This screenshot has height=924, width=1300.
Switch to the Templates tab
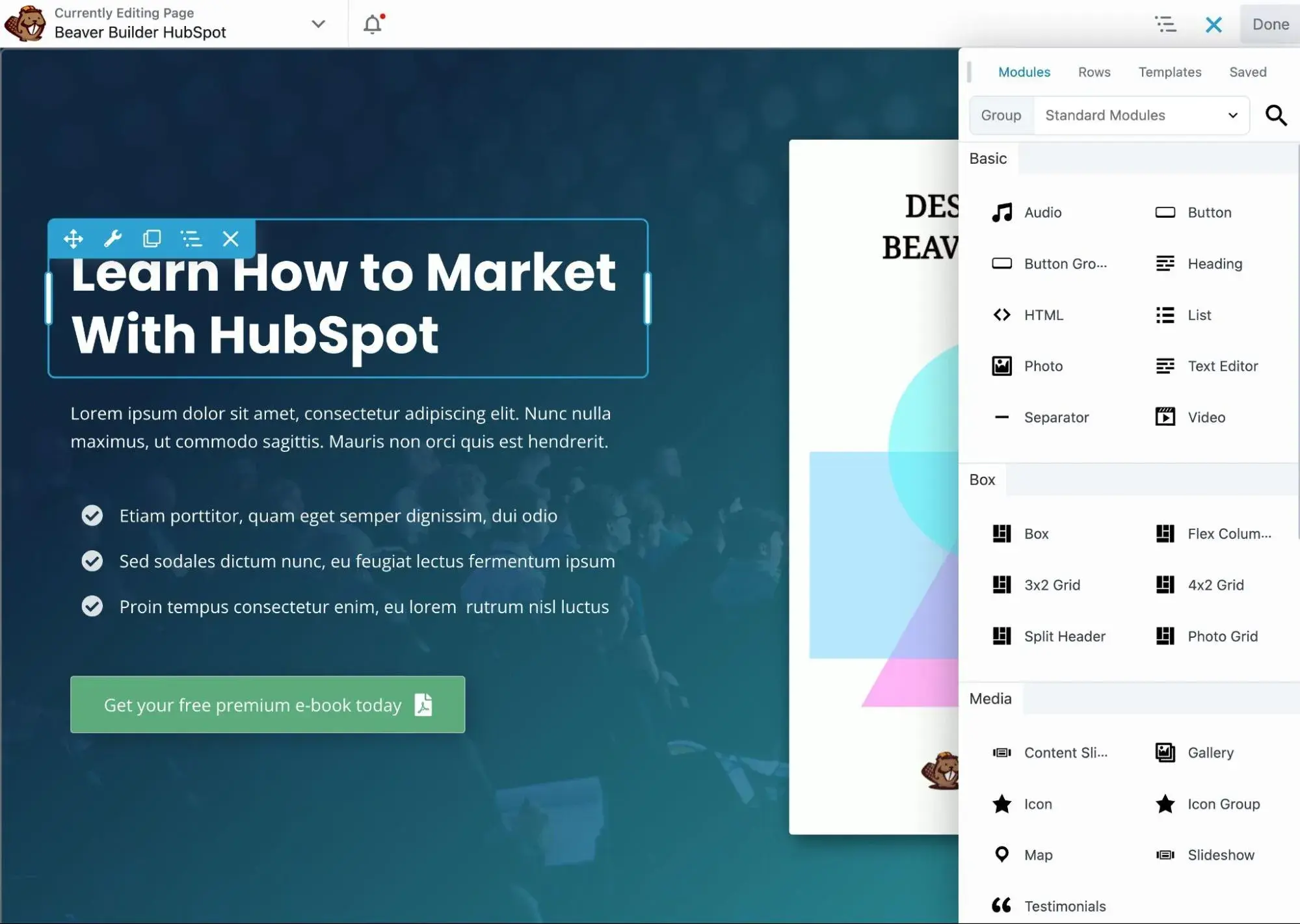[1170, 72]
